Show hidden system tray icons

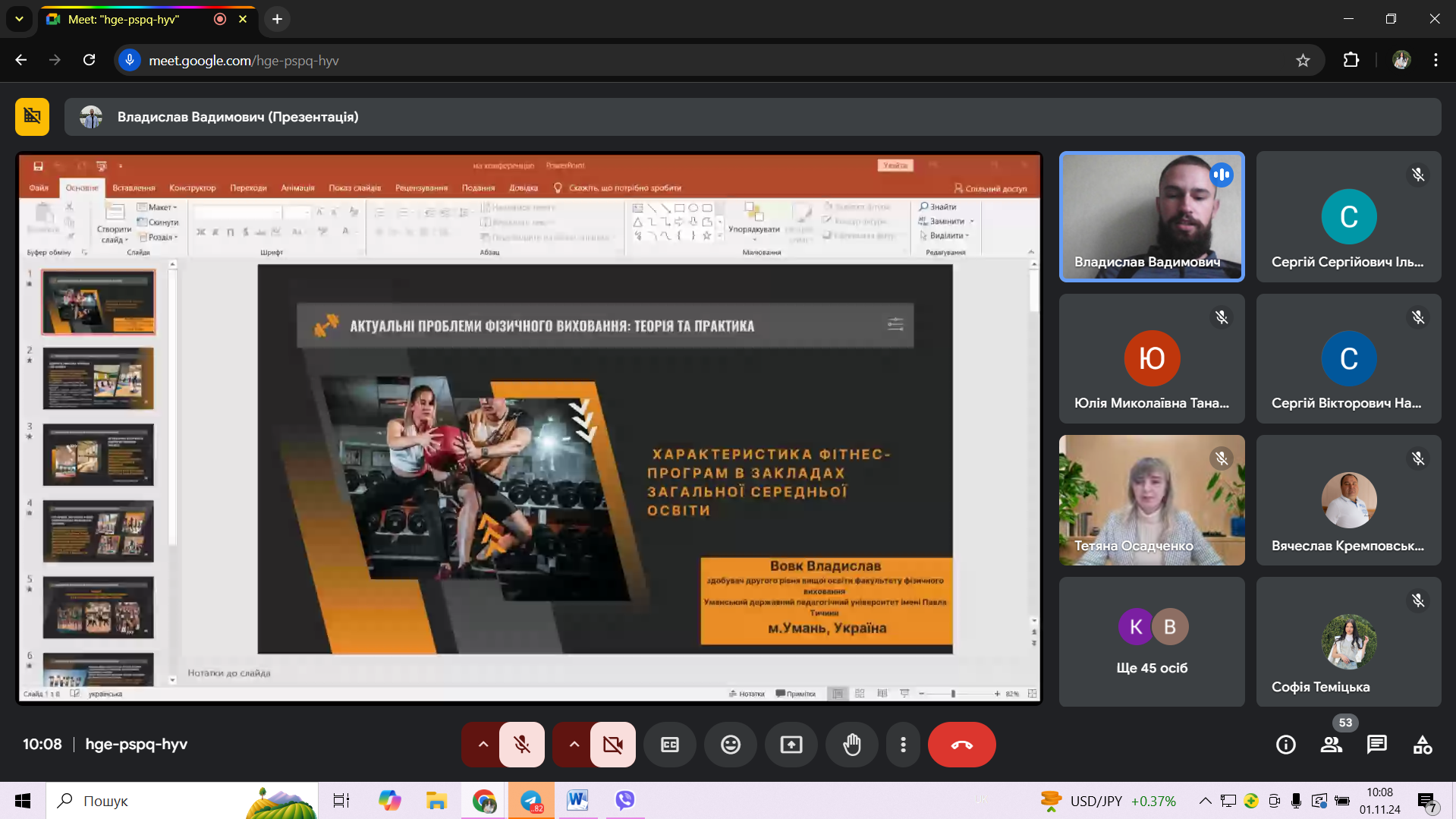[x=1205, y=801]
